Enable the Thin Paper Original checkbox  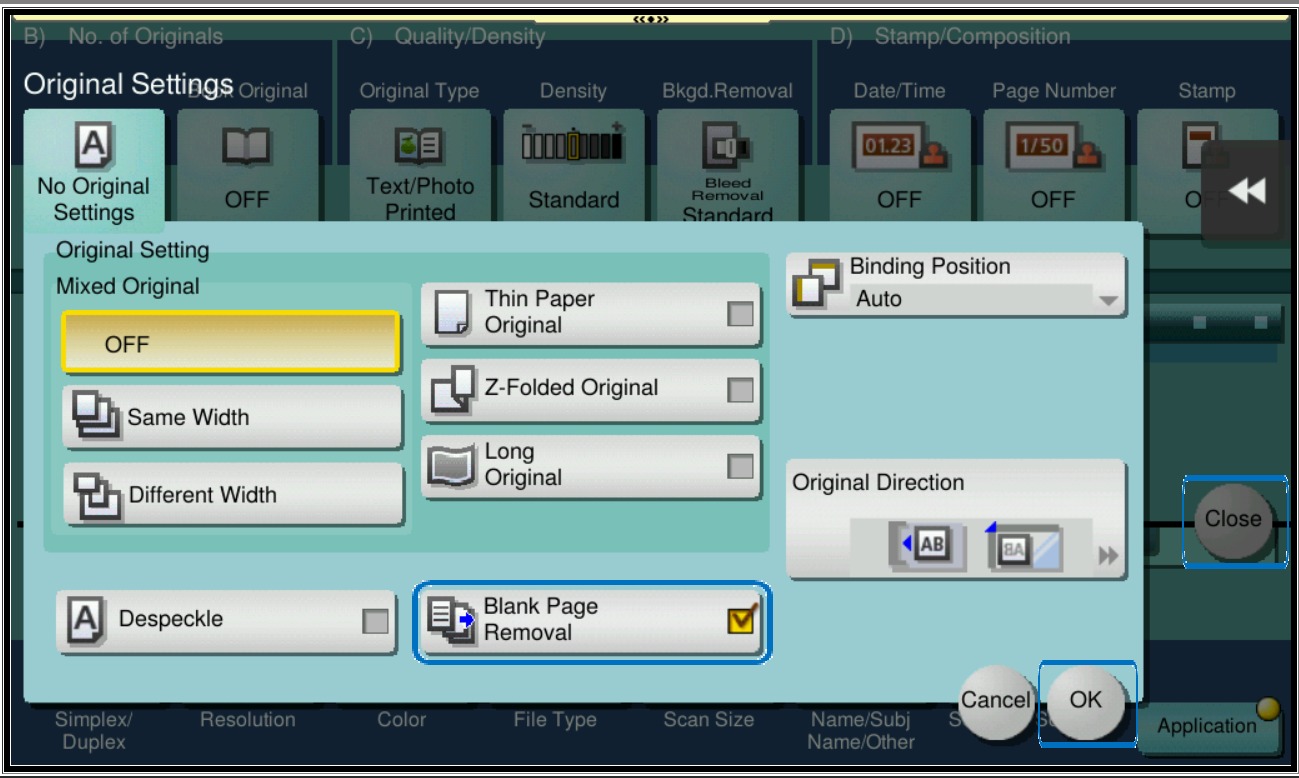(x=740, y=314)
